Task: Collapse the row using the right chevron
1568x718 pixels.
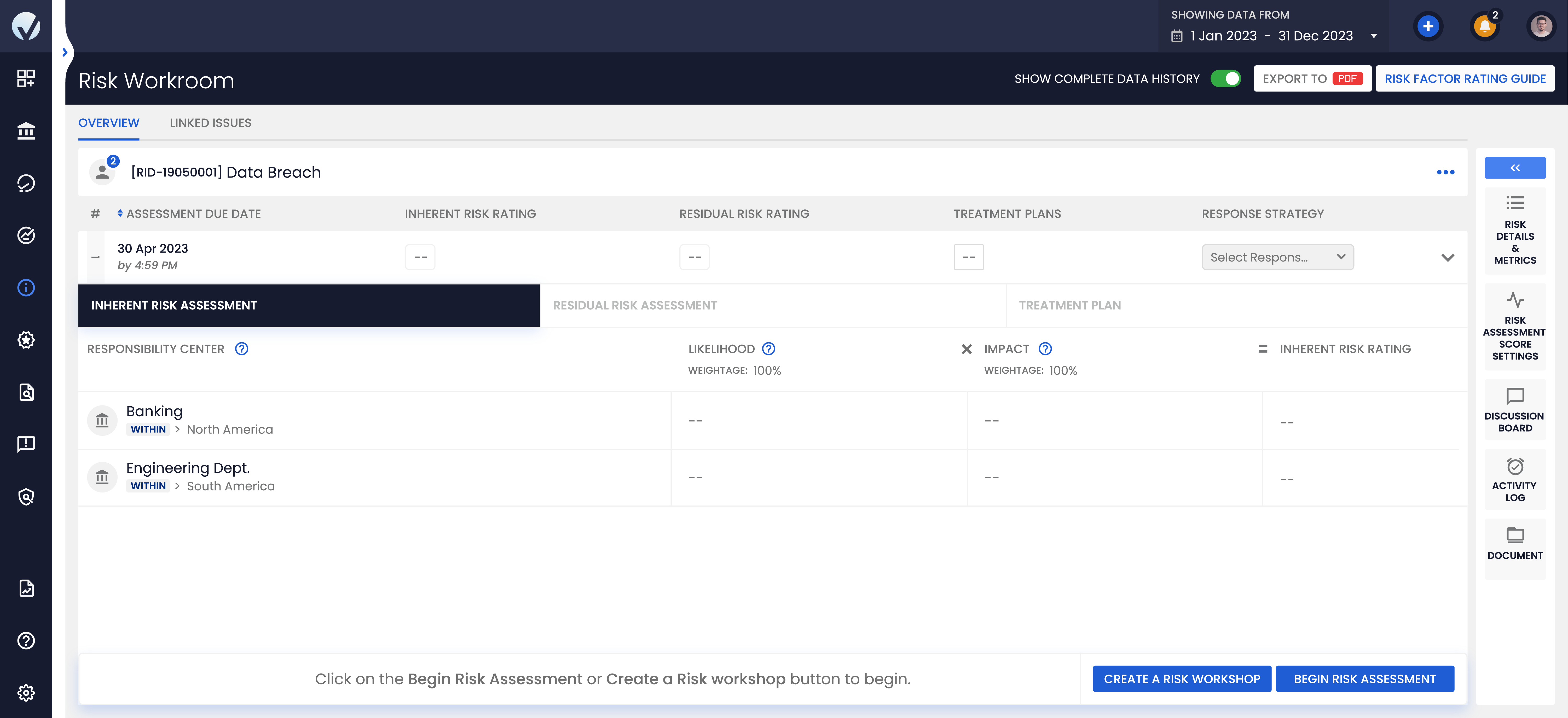Action: click(x=1448, y=258)
